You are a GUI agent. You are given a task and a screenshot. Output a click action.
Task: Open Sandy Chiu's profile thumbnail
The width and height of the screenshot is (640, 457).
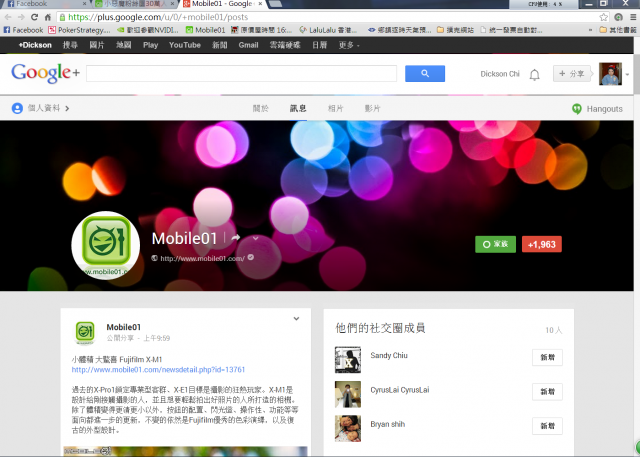click(348, 359)
